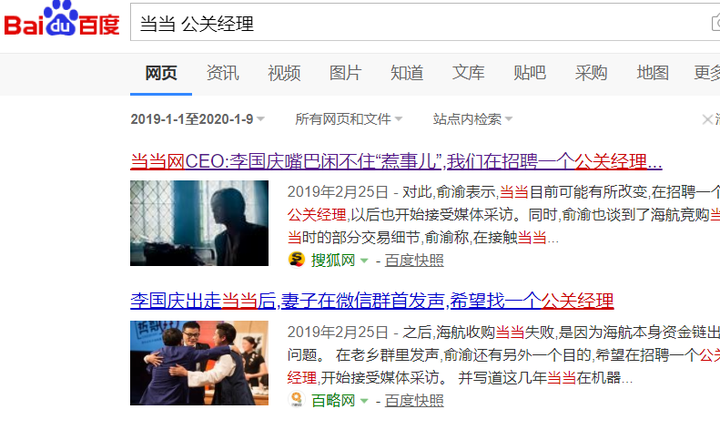Switch to the 图片 tab
Screen dimensions: 720x430
[x=345, y=73]
